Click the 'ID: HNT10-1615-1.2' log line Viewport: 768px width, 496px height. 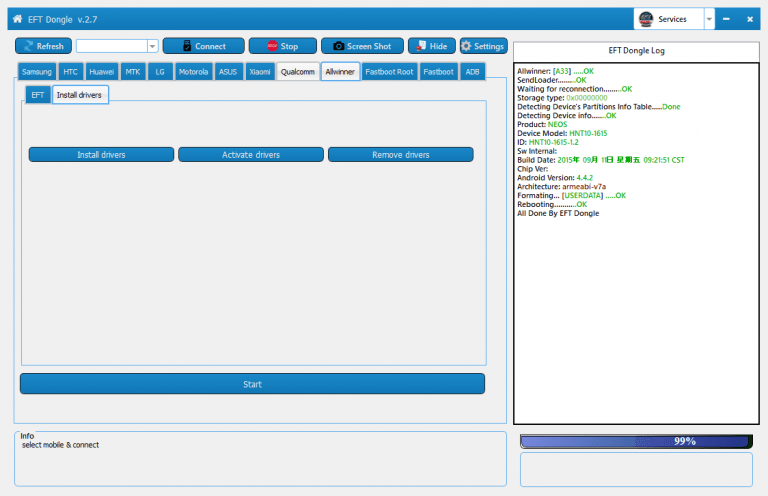coord(548,142)
